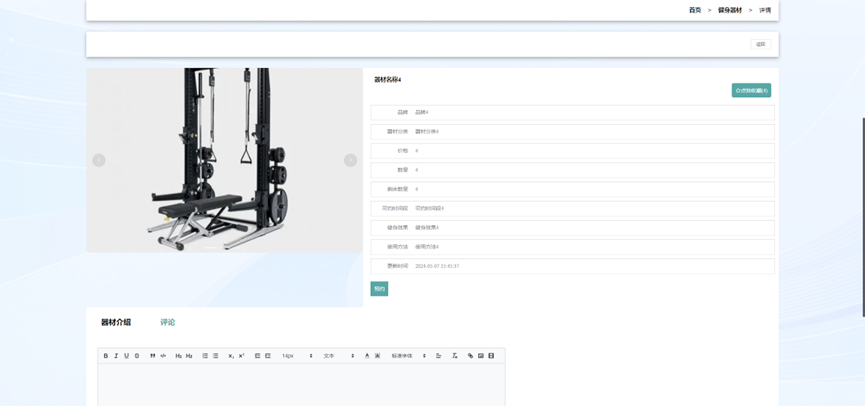Increase text indent in the editor

coord(268,356)
